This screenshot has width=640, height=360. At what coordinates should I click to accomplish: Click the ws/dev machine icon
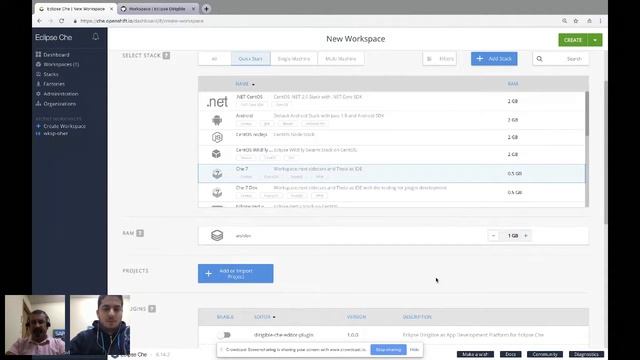pos(217,236)
